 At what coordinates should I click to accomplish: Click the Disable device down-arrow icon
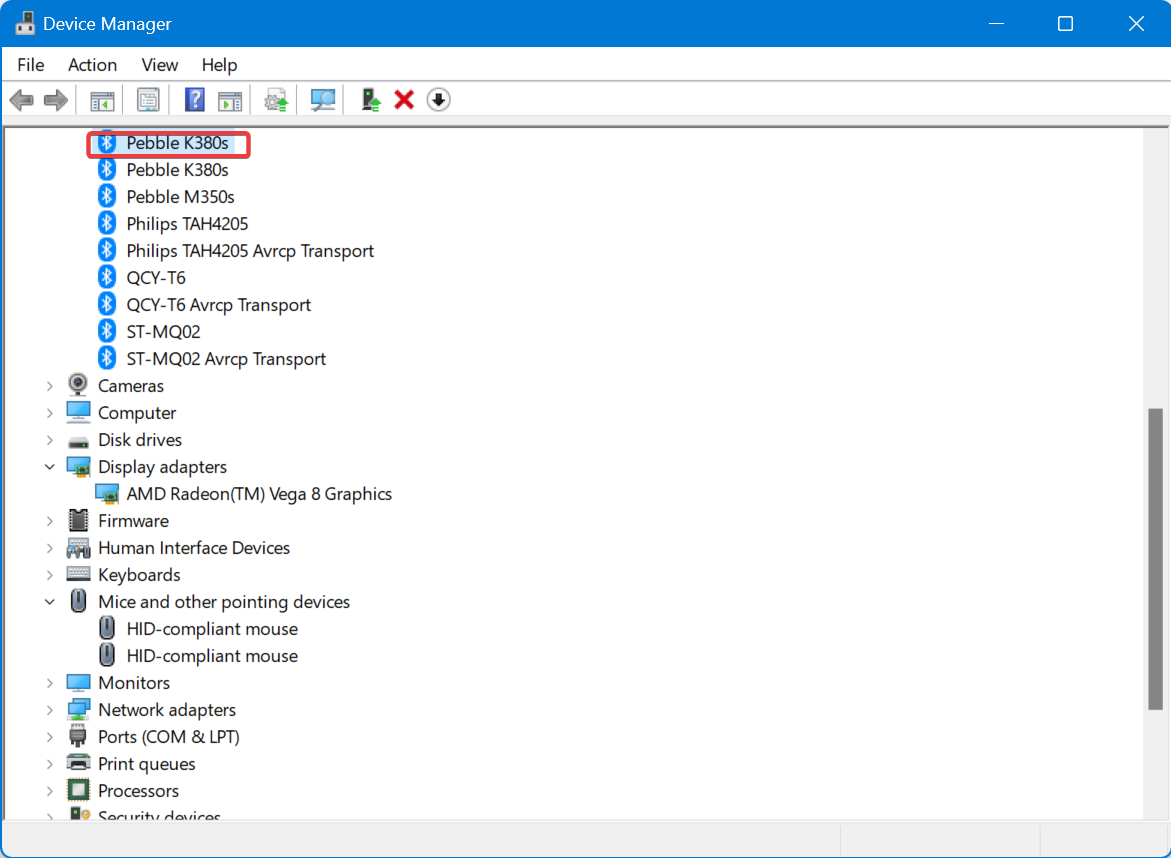pyautogui.click(x=438, y=99)
